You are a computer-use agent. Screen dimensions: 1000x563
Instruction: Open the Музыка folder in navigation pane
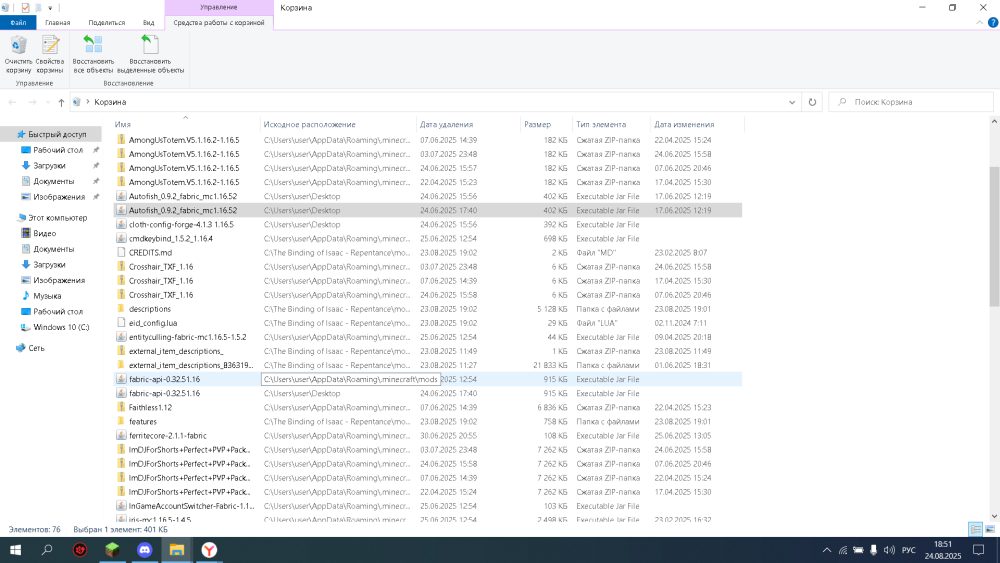(x=47, y=296)
